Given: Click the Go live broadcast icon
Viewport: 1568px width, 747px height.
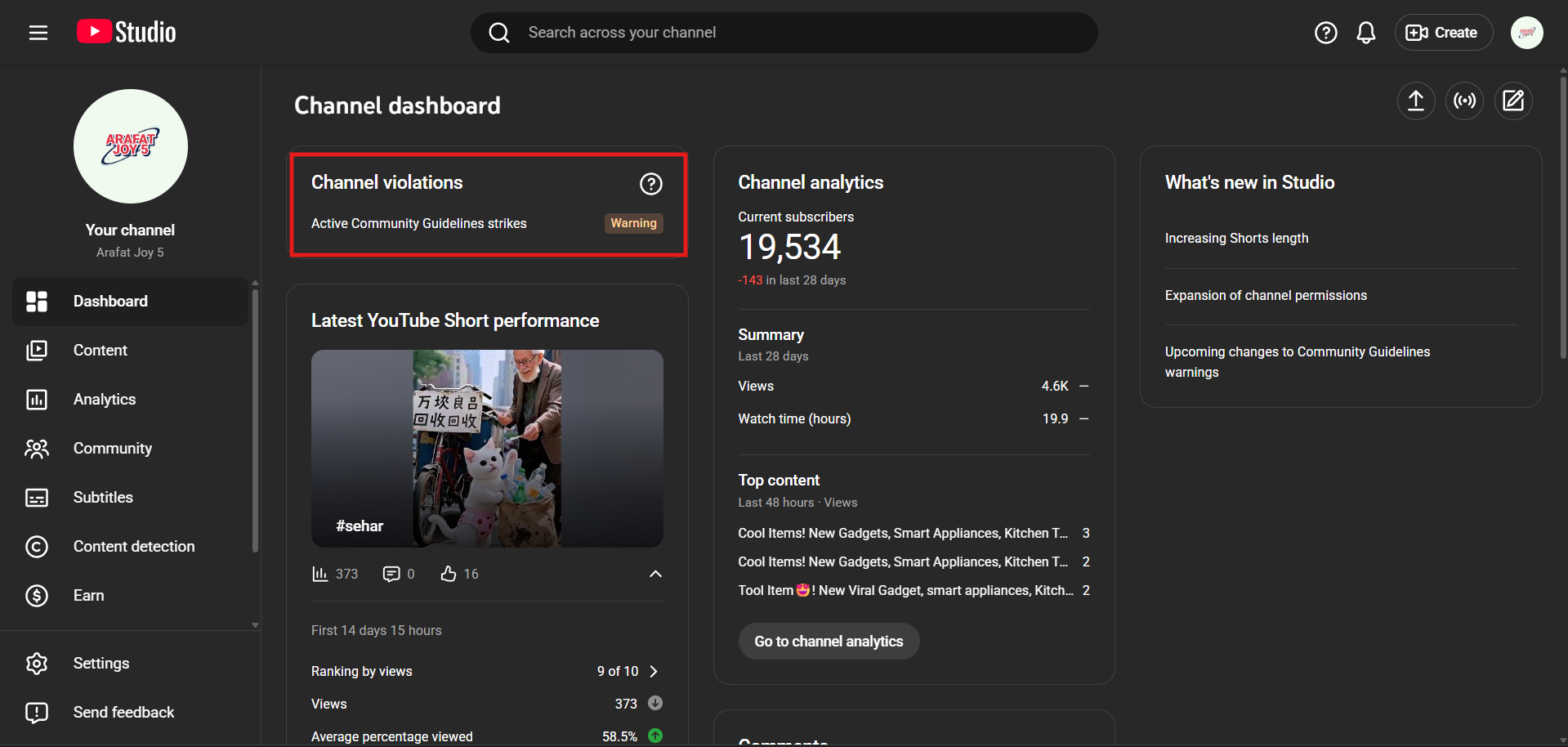Looking at the screenshot, I should [x=1464, y=101].
